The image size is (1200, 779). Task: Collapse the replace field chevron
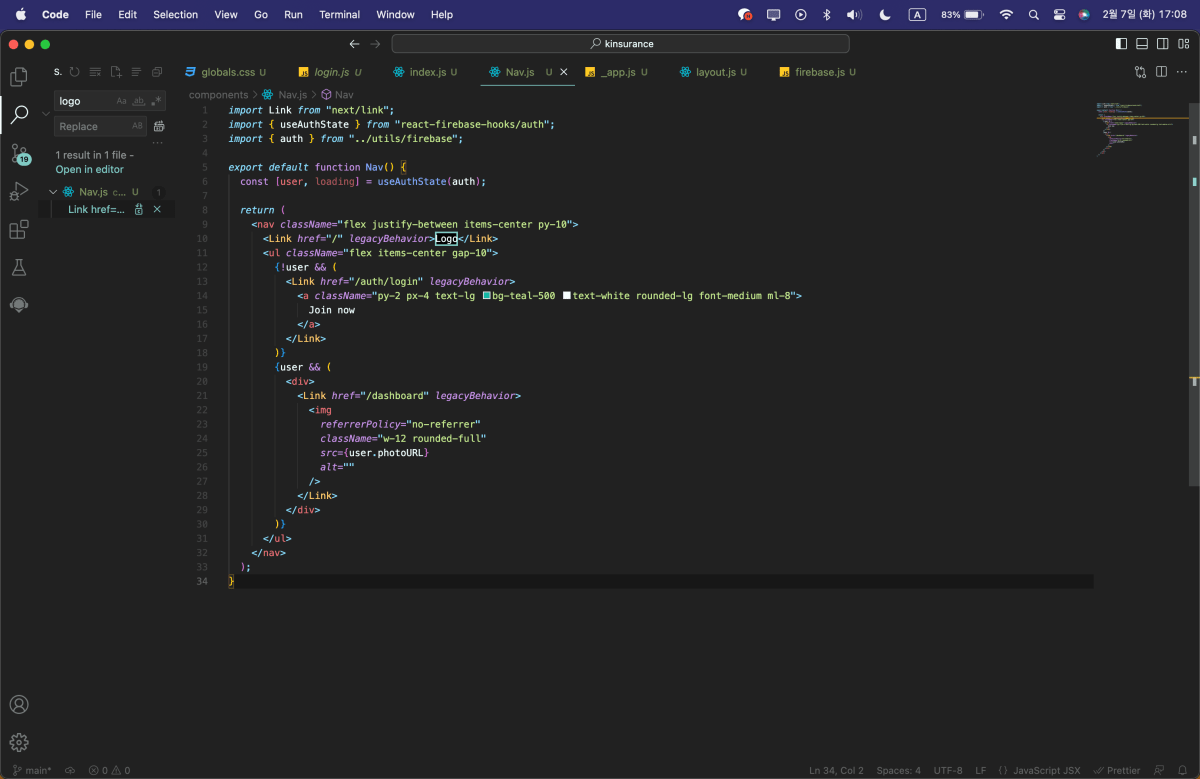point(46,113)
